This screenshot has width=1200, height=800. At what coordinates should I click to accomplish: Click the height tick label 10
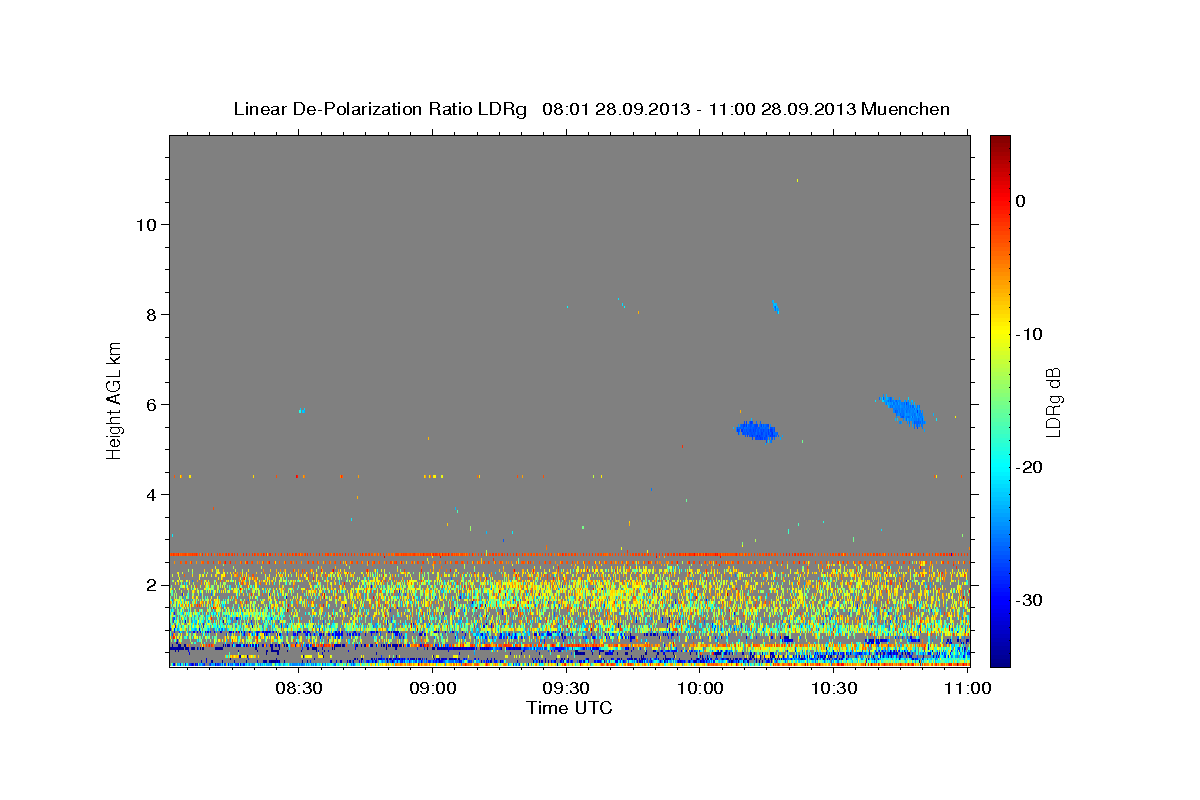(145, 224)
